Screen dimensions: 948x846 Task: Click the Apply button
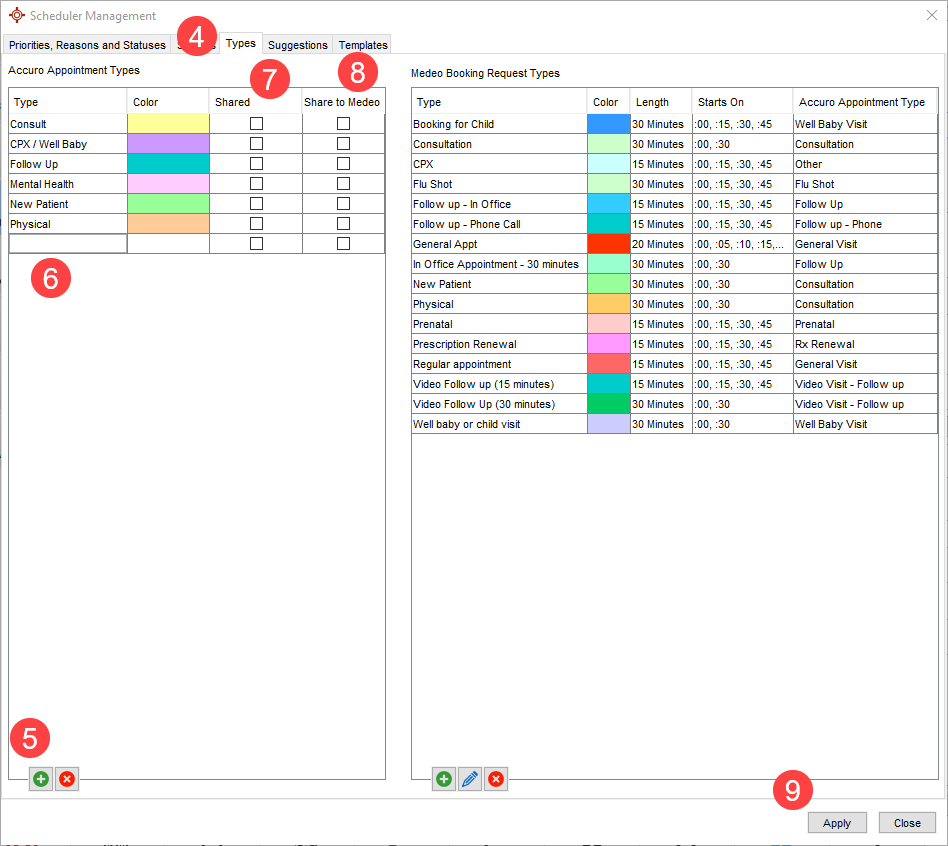tap(837, 822)
